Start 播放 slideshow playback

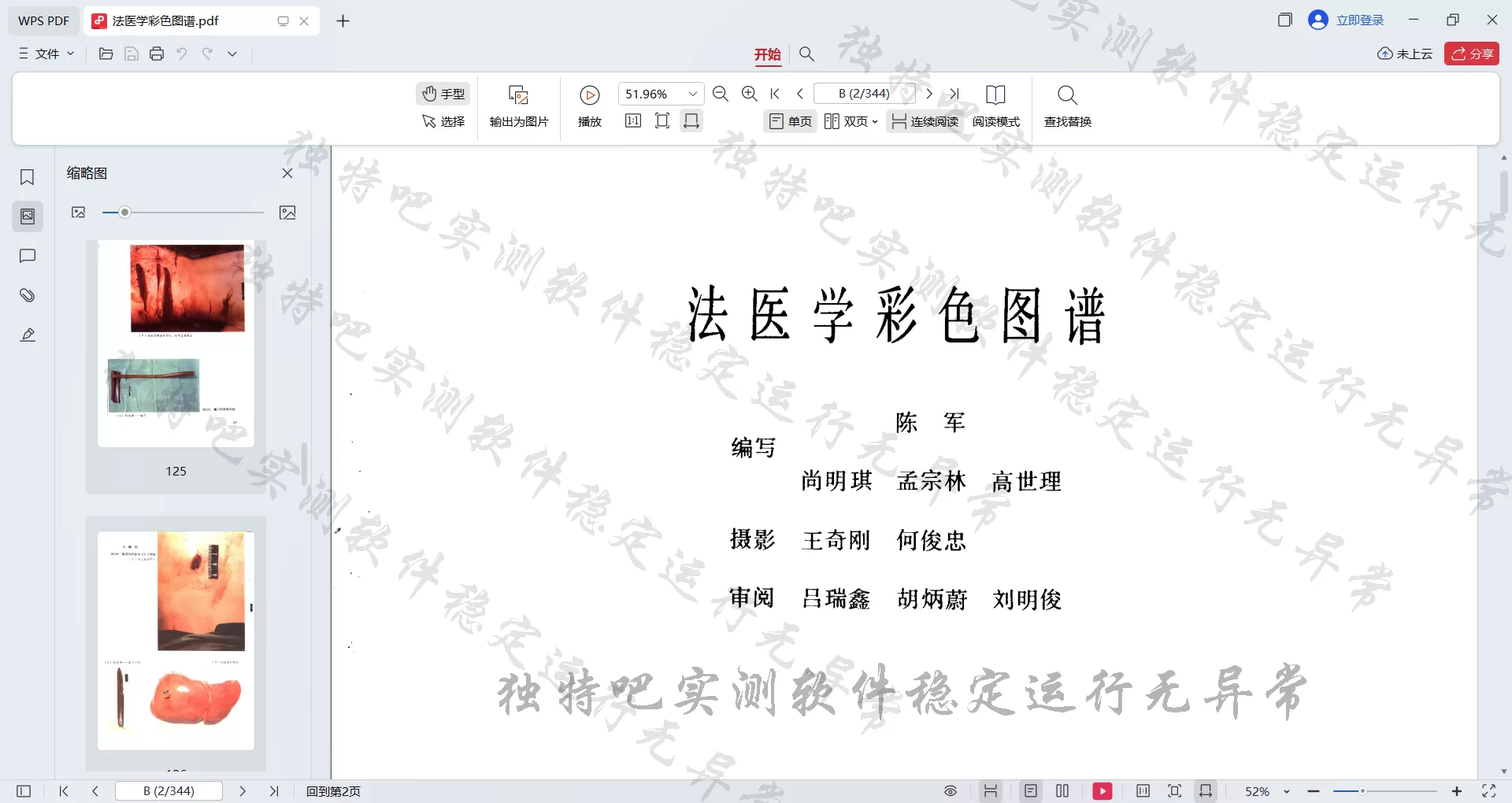point(589,106)
